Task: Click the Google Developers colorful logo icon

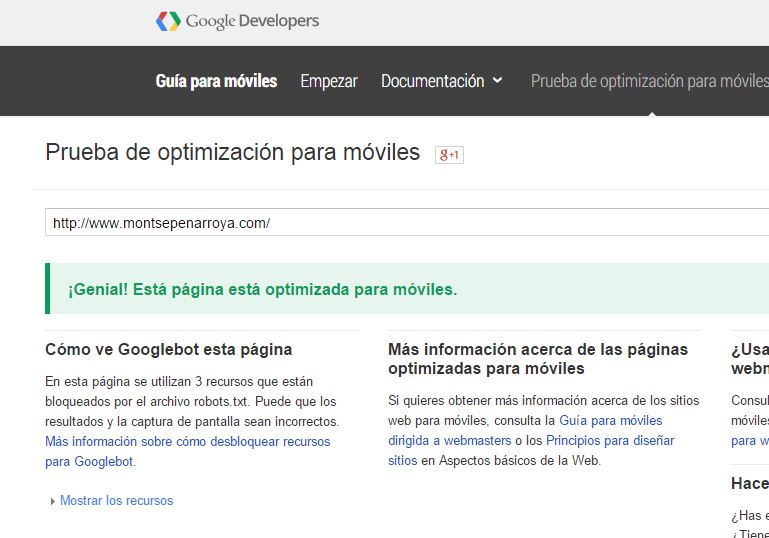Action: pyautogui.click(x=168, y=21)
